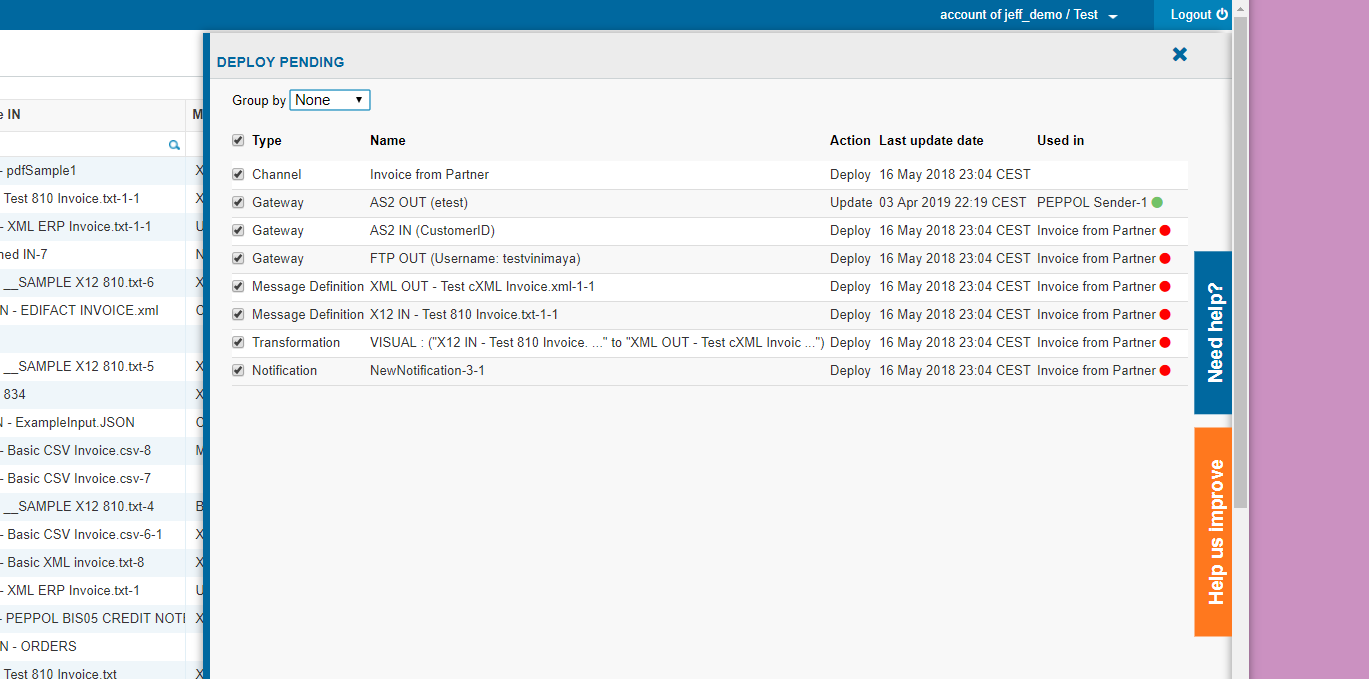
Task: Click red status dot in XML OUT row
Action: (x=1165, y=286)
